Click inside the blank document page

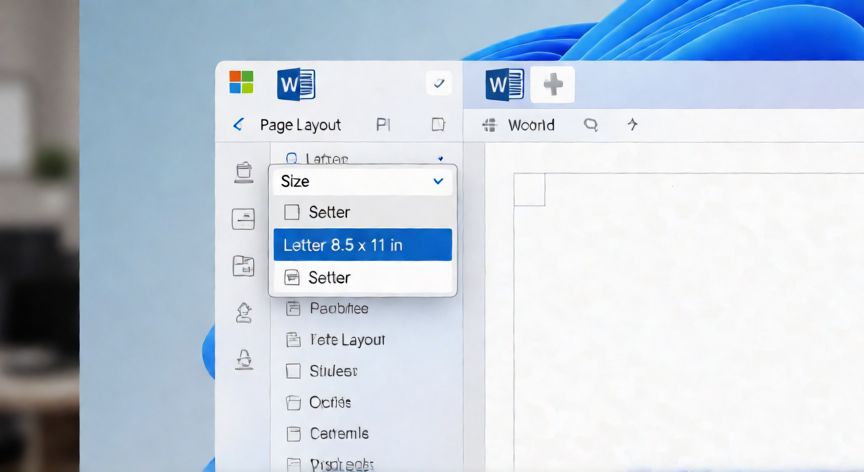point(689,322)
